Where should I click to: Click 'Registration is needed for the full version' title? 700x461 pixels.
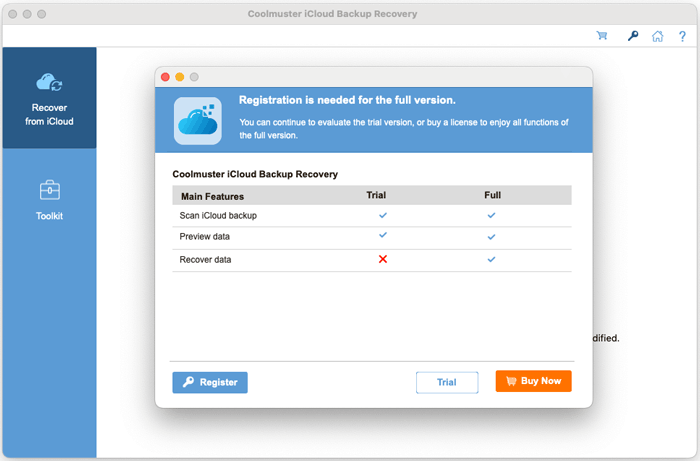[x=347, y=100]
